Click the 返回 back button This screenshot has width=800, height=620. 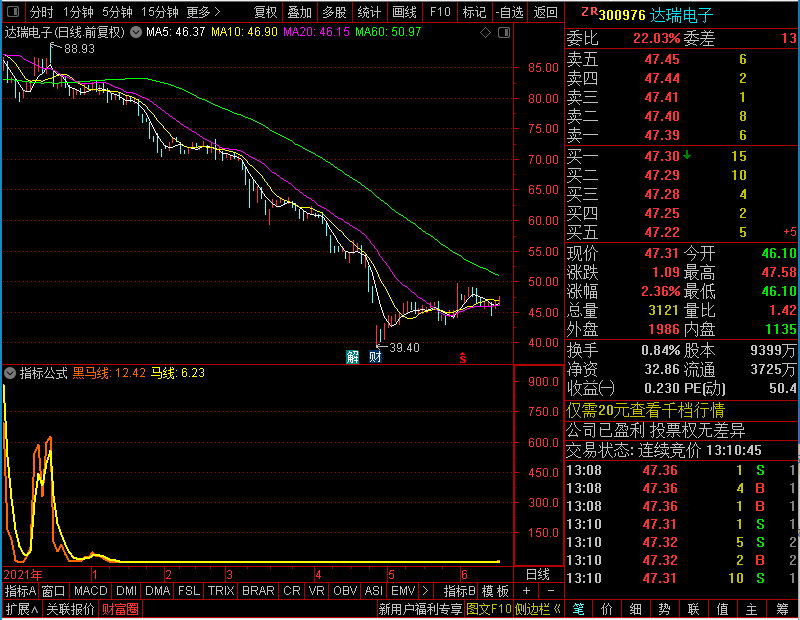click(545, 12)
